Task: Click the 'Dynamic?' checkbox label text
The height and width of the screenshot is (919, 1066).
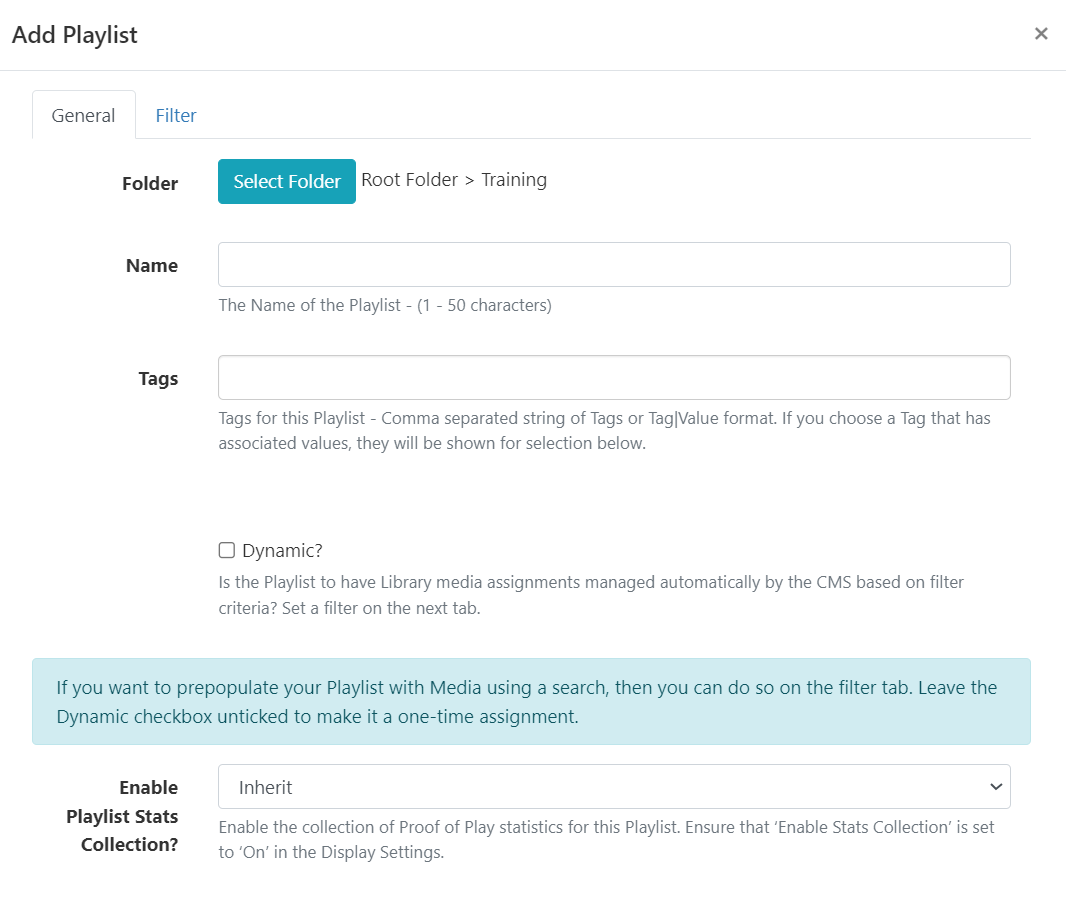Action: (282, 551)
